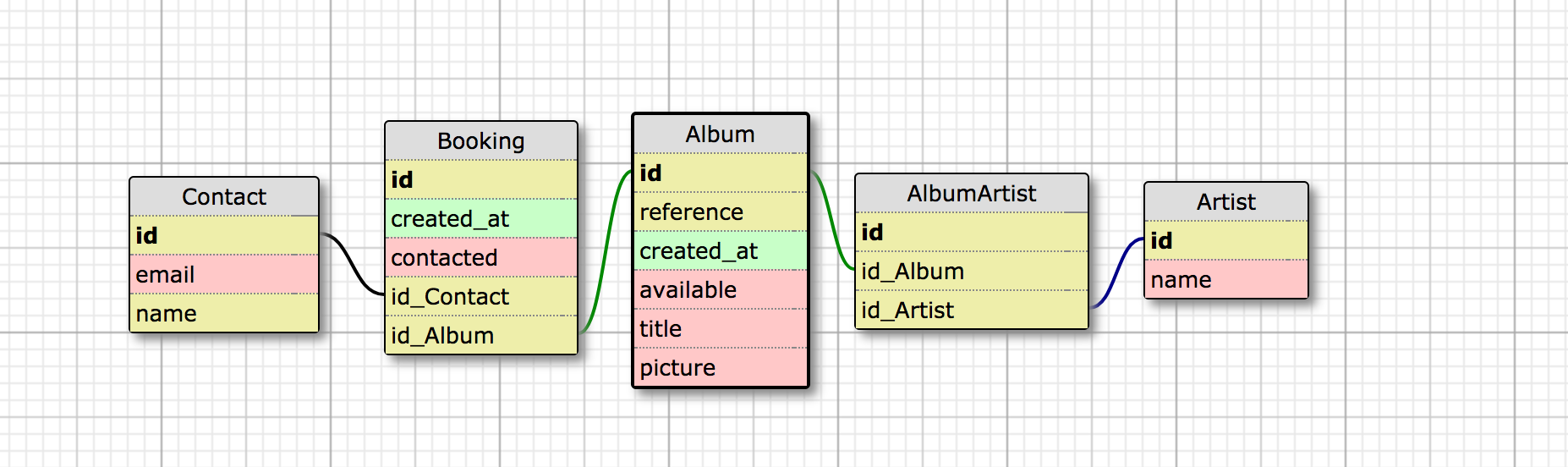Click the picture field in Album
The height and width of the screenshot is (467, 1568).
click(721, 367)
